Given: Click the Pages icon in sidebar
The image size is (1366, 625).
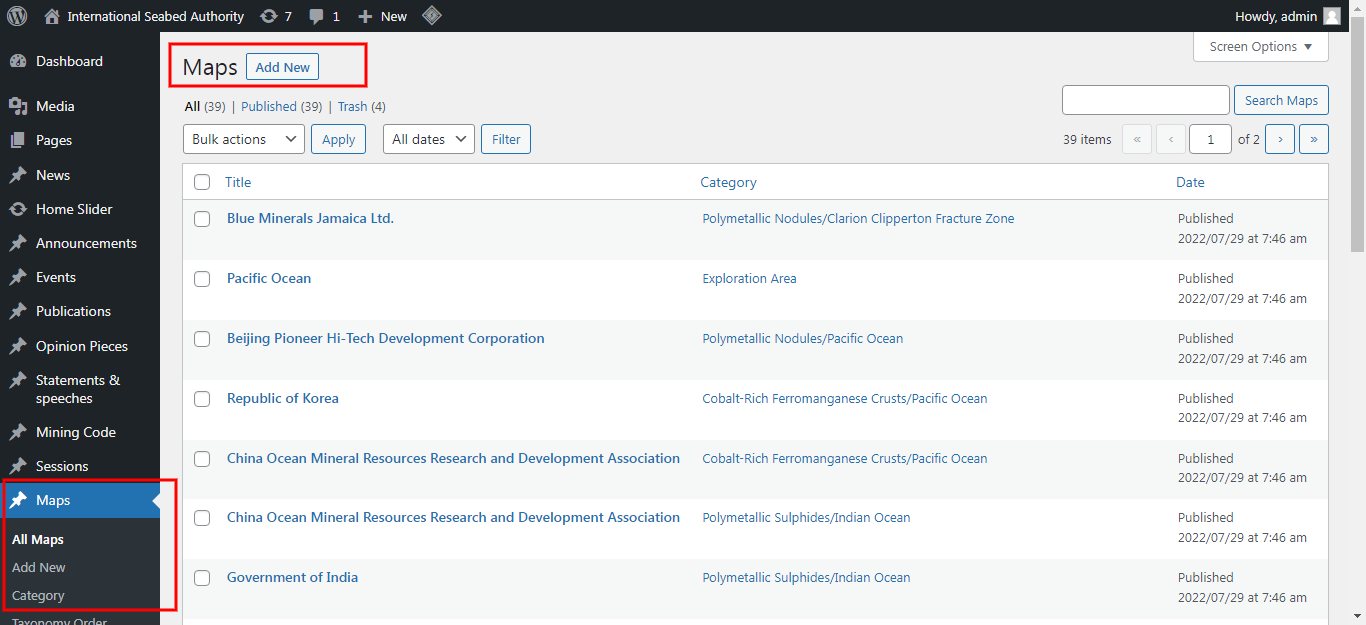Looking at the screenshot, I should [x=17, y=140].
